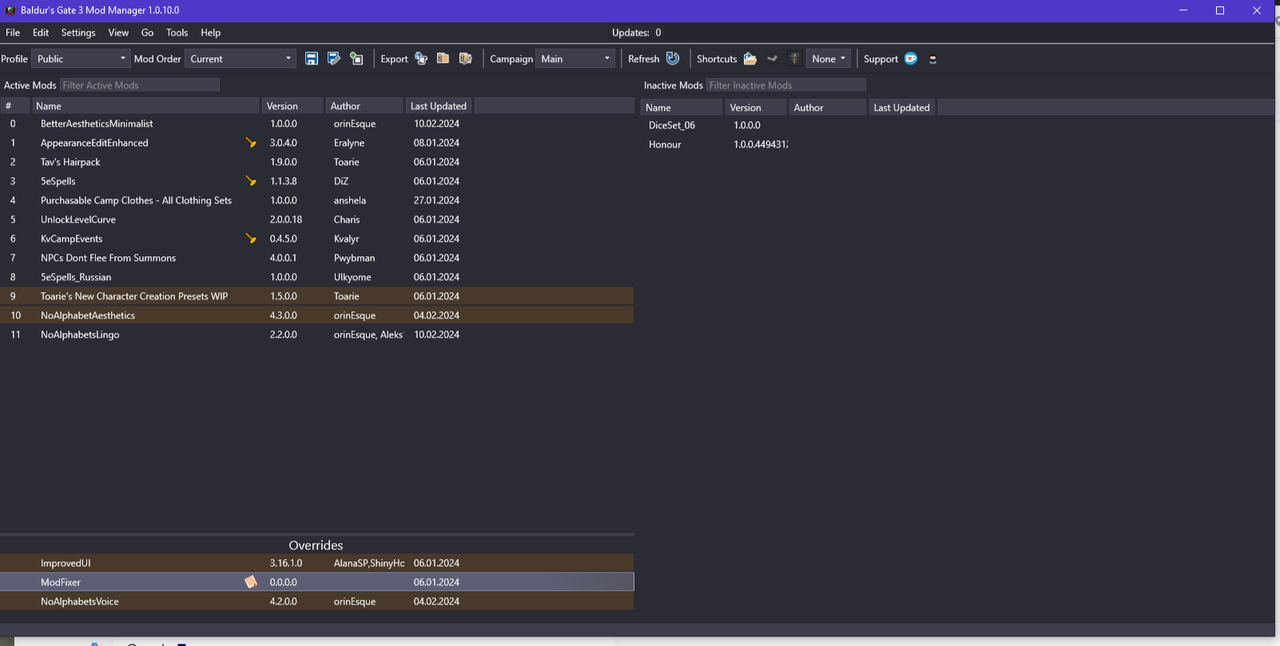
Task: Click the Refresh circular arrow icon
Action: point(673,59)
